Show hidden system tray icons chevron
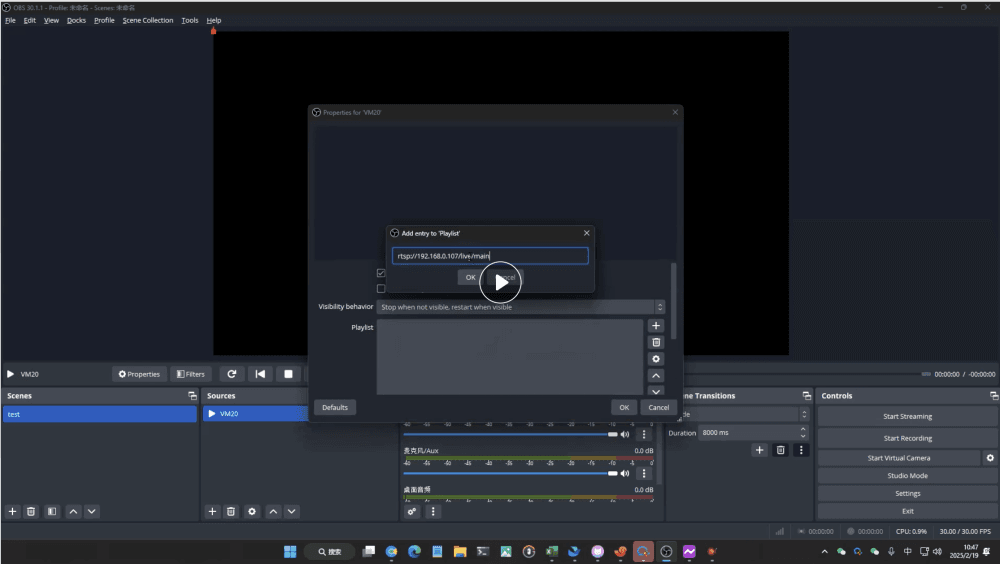This screenshot has width=1000, height=564. (825, 551)
